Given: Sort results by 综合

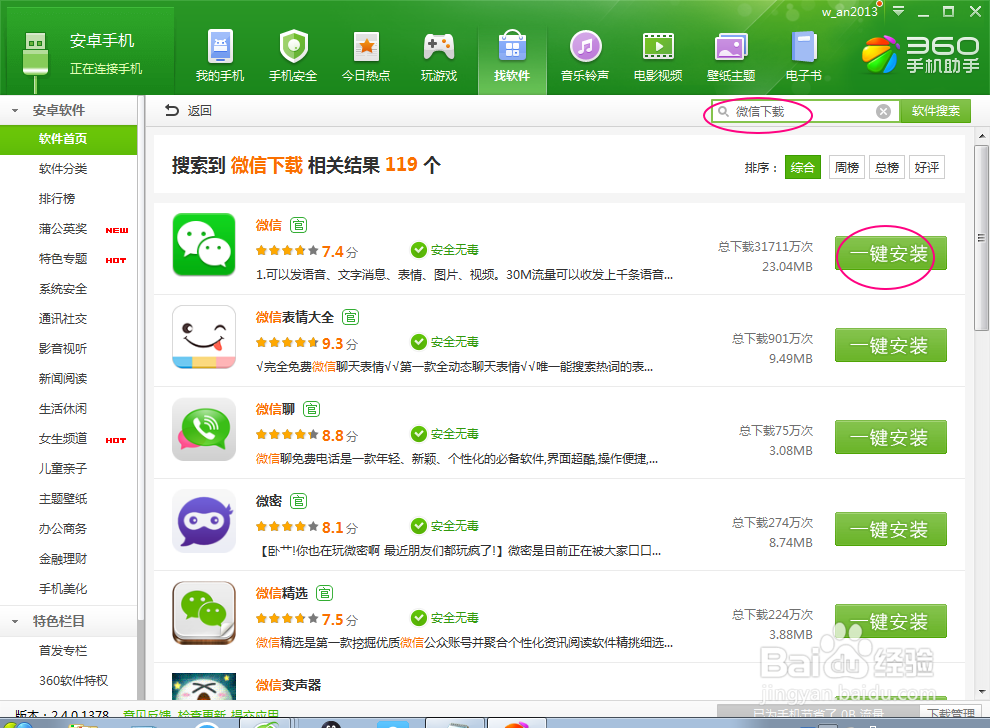Looking at the screenshot, I should point(802,167).
